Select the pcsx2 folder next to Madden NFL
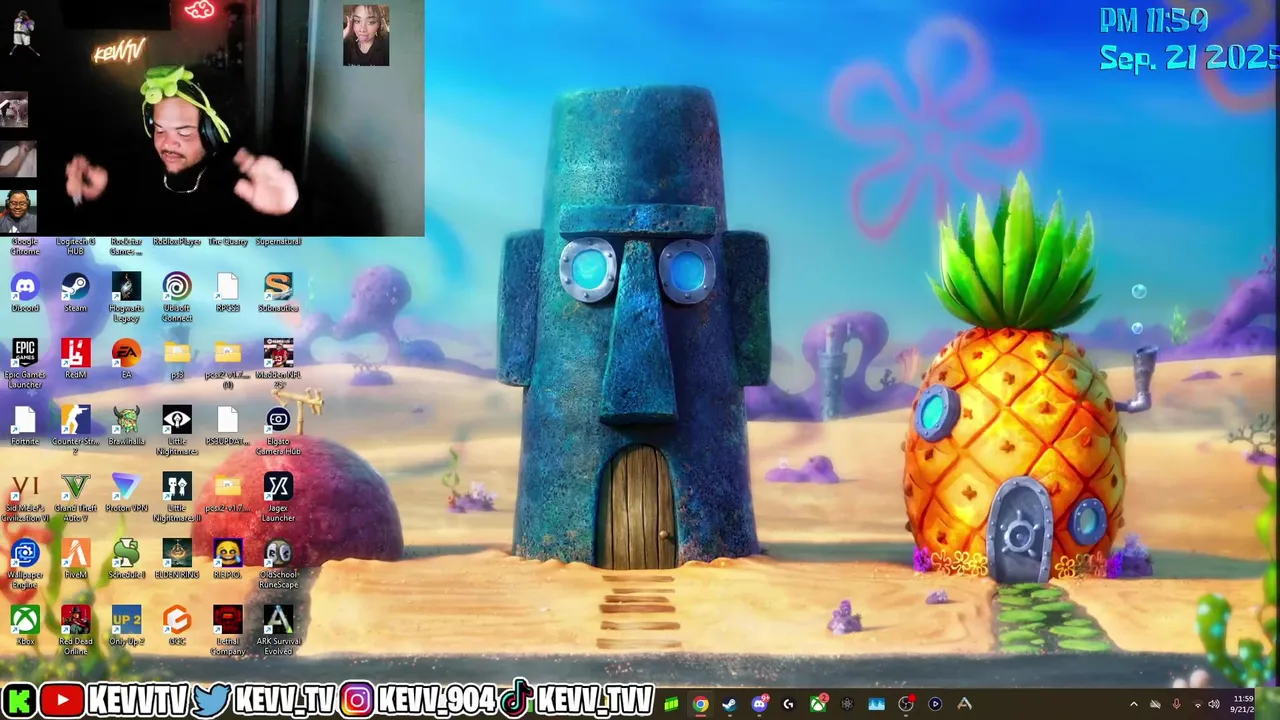Viewport: 1280px width, 720px height. 227,364
